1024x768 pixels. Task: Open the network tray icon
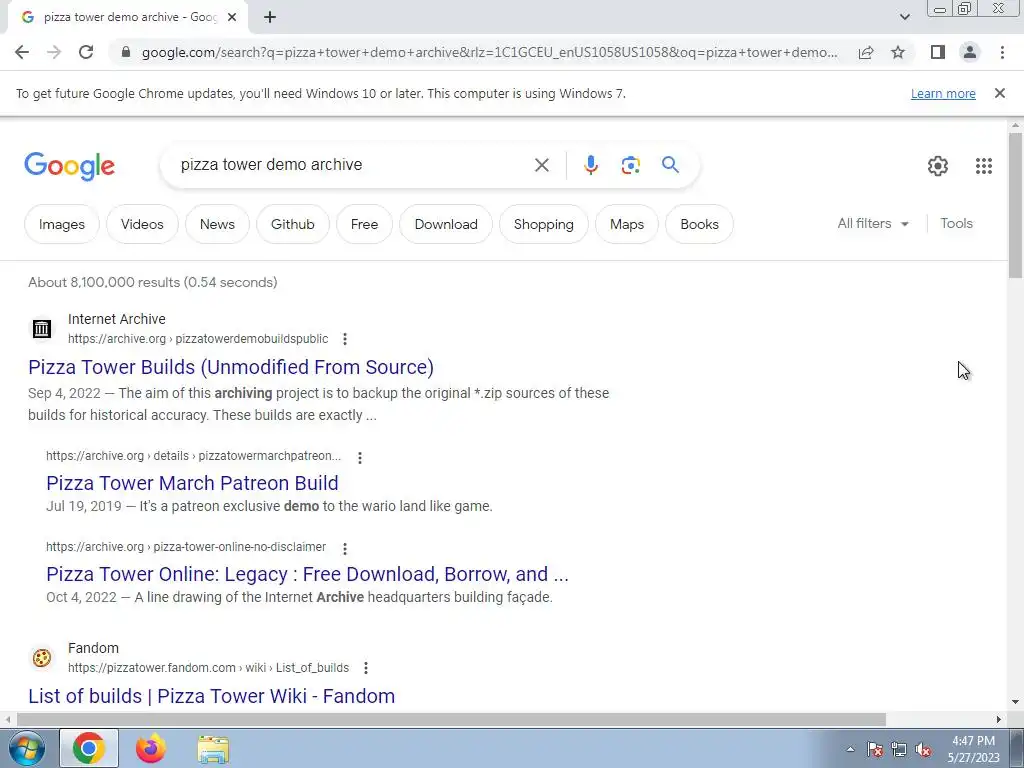[899, 750]
